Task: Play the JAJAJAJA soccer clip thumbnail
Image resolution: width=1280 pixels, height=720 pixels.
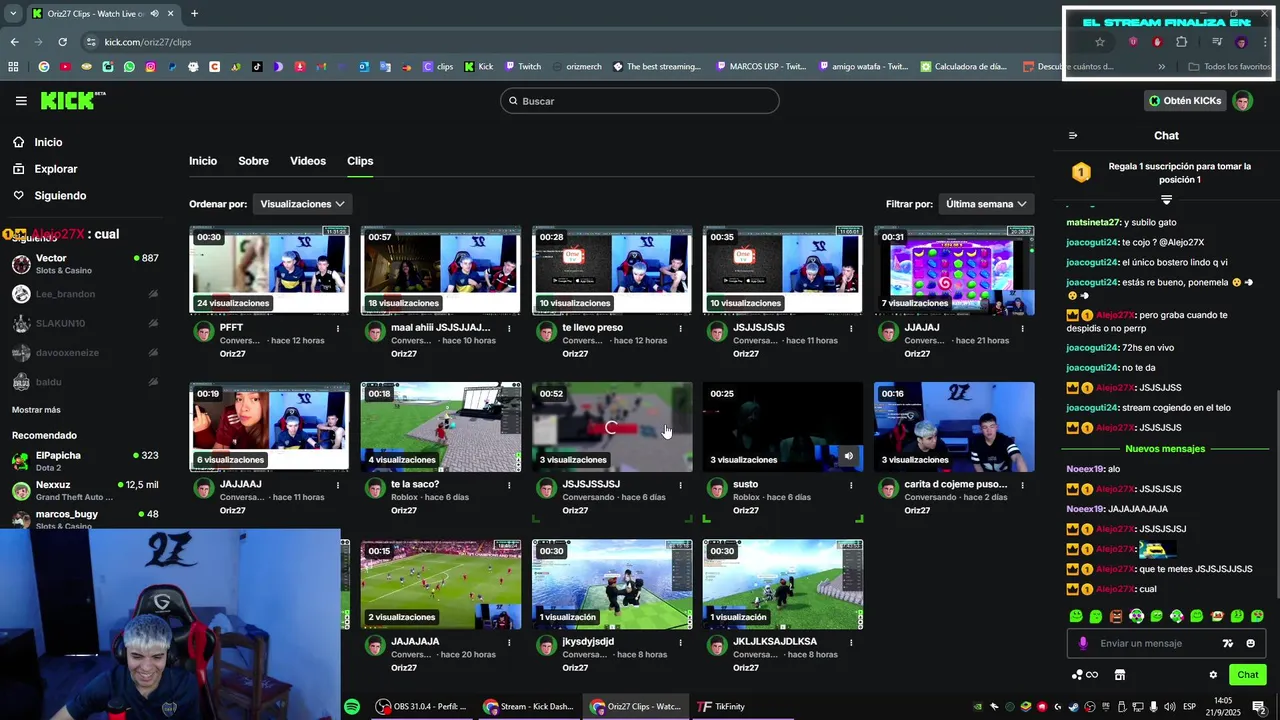Action: (441, 584)
